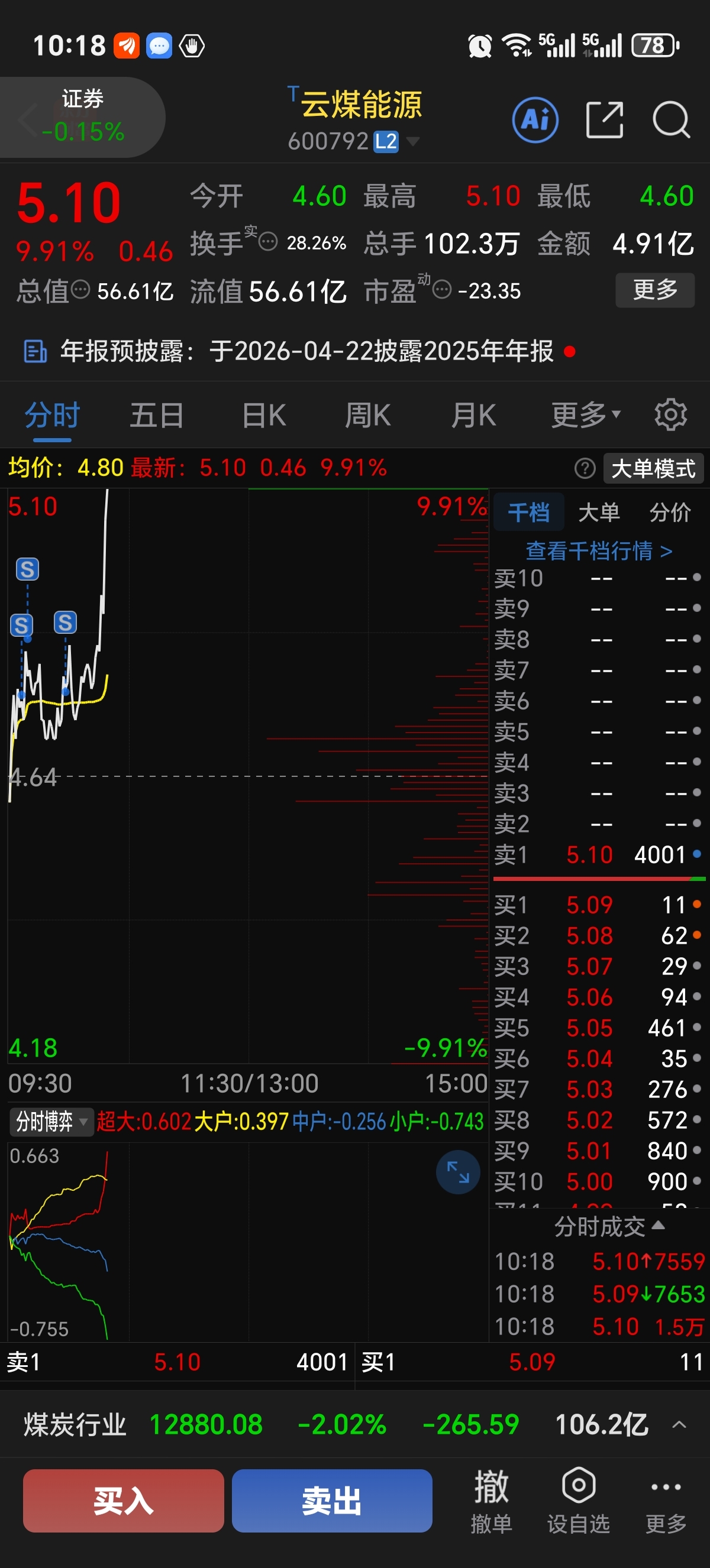Screen dimensions: 710x1568
Task: Open the AI assistant icon
Action: pyautogui.click(x=535, y=120)
